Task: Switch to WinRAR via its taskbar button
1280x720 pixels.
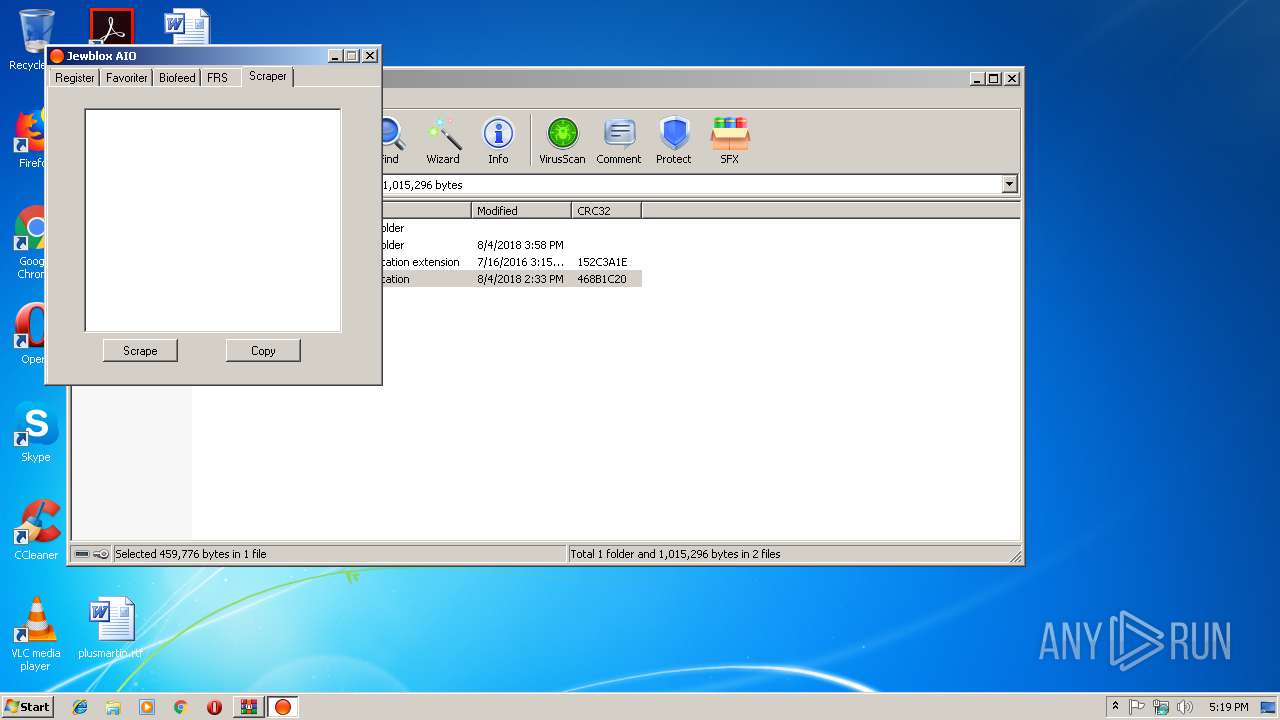Action: coord(248,707)
